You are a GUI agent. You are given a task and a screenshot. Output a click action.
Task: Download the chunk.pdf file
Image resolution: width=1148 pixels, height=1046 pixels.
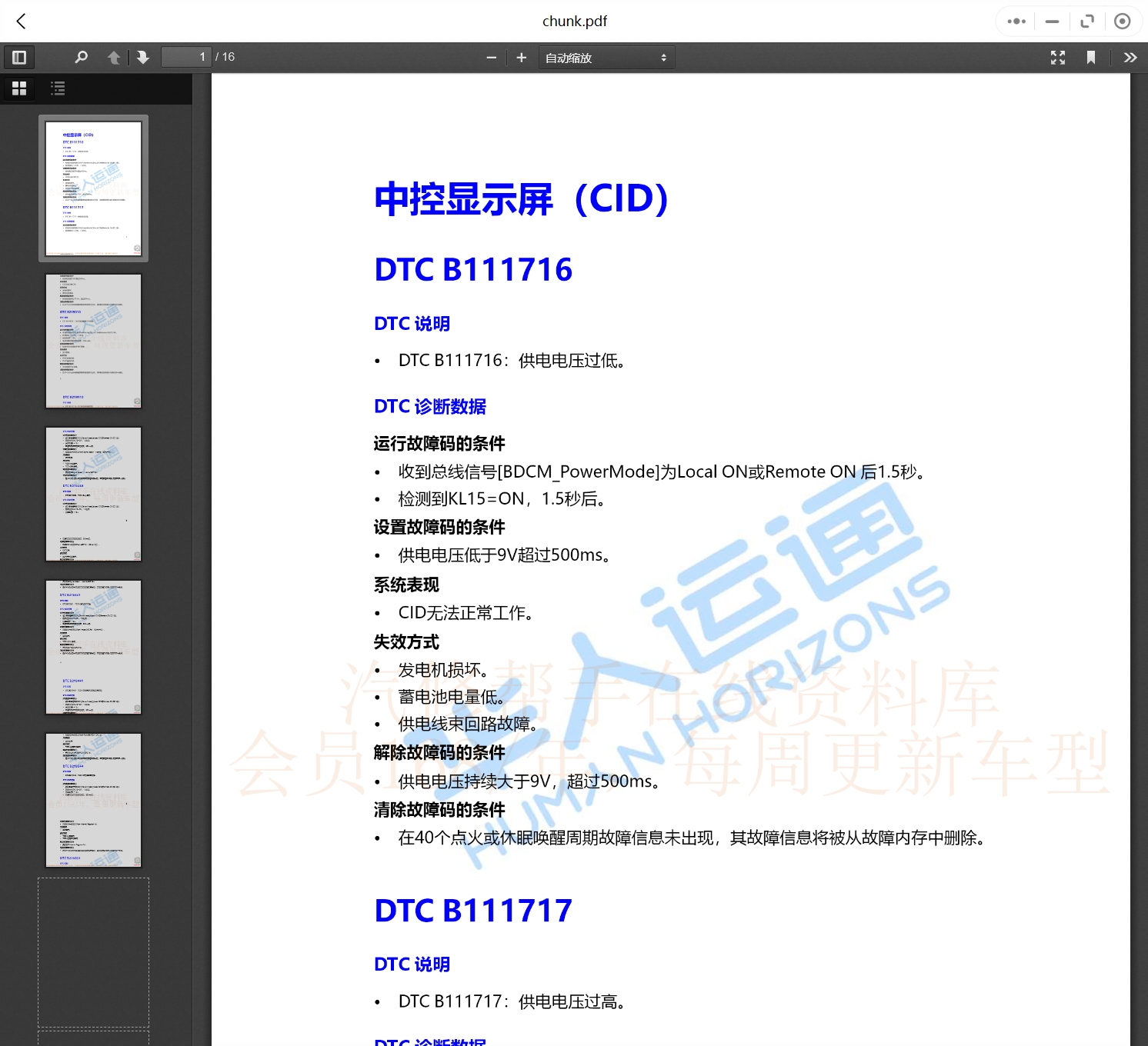point(1123,21)
